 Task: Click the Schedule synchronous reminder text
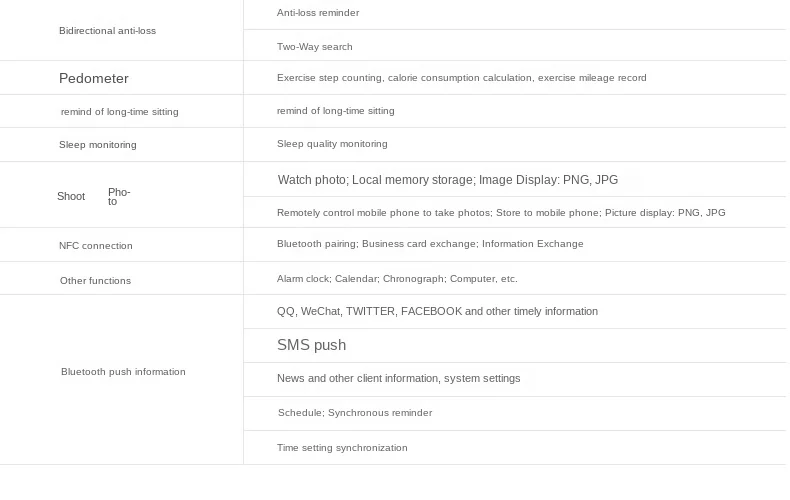[x=355, y=413]
